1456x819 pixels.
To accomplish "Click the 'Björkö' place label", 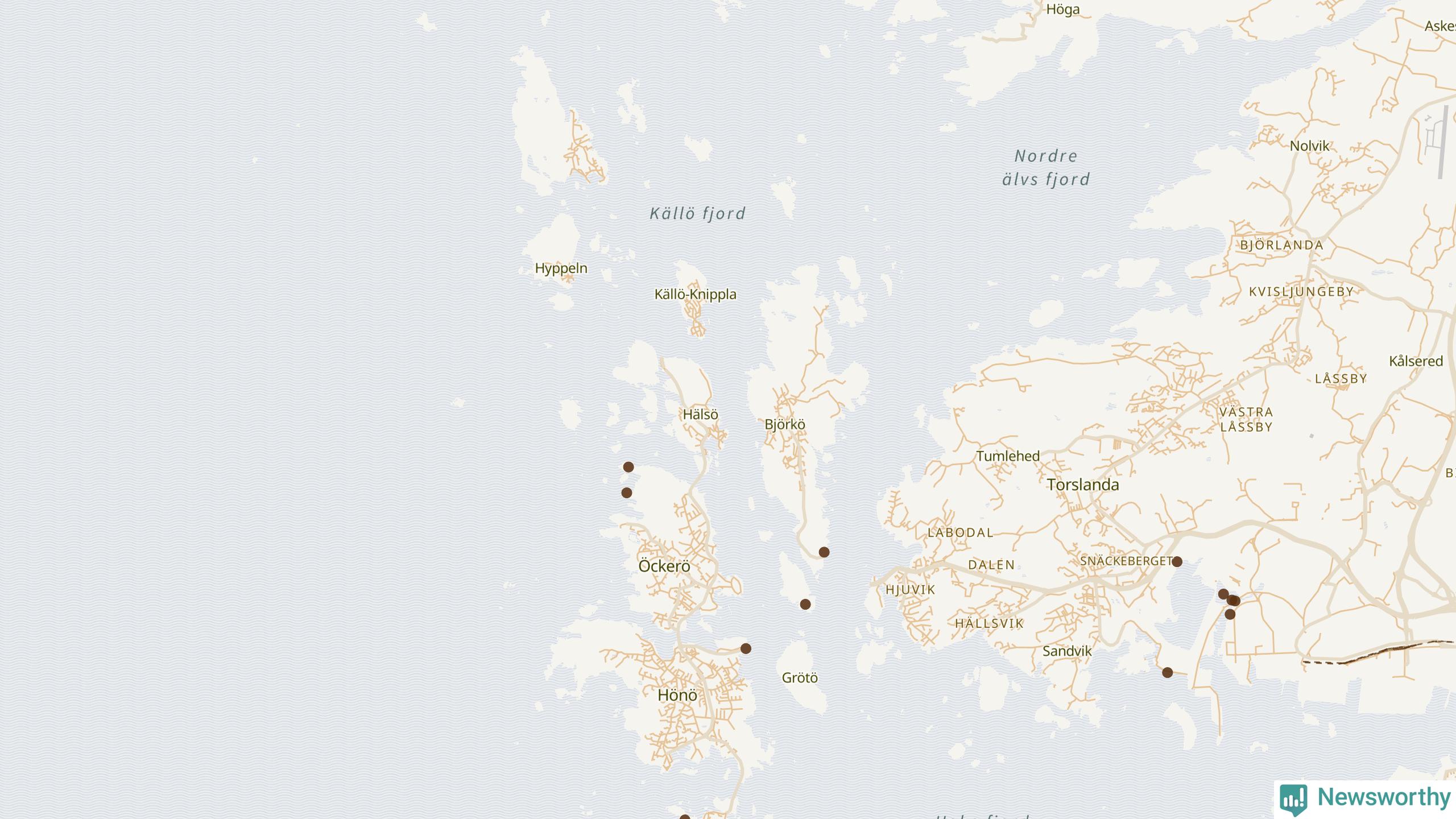I will click(x=785, y=424).
